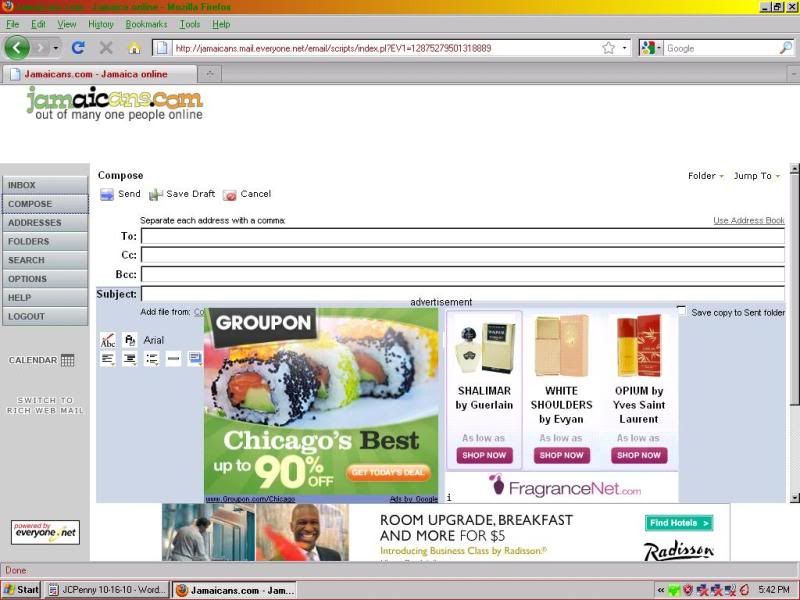Viewport: 800px width, 600px height.
Task: Click the browser Forward arrow button
Action: coord(40,48)
